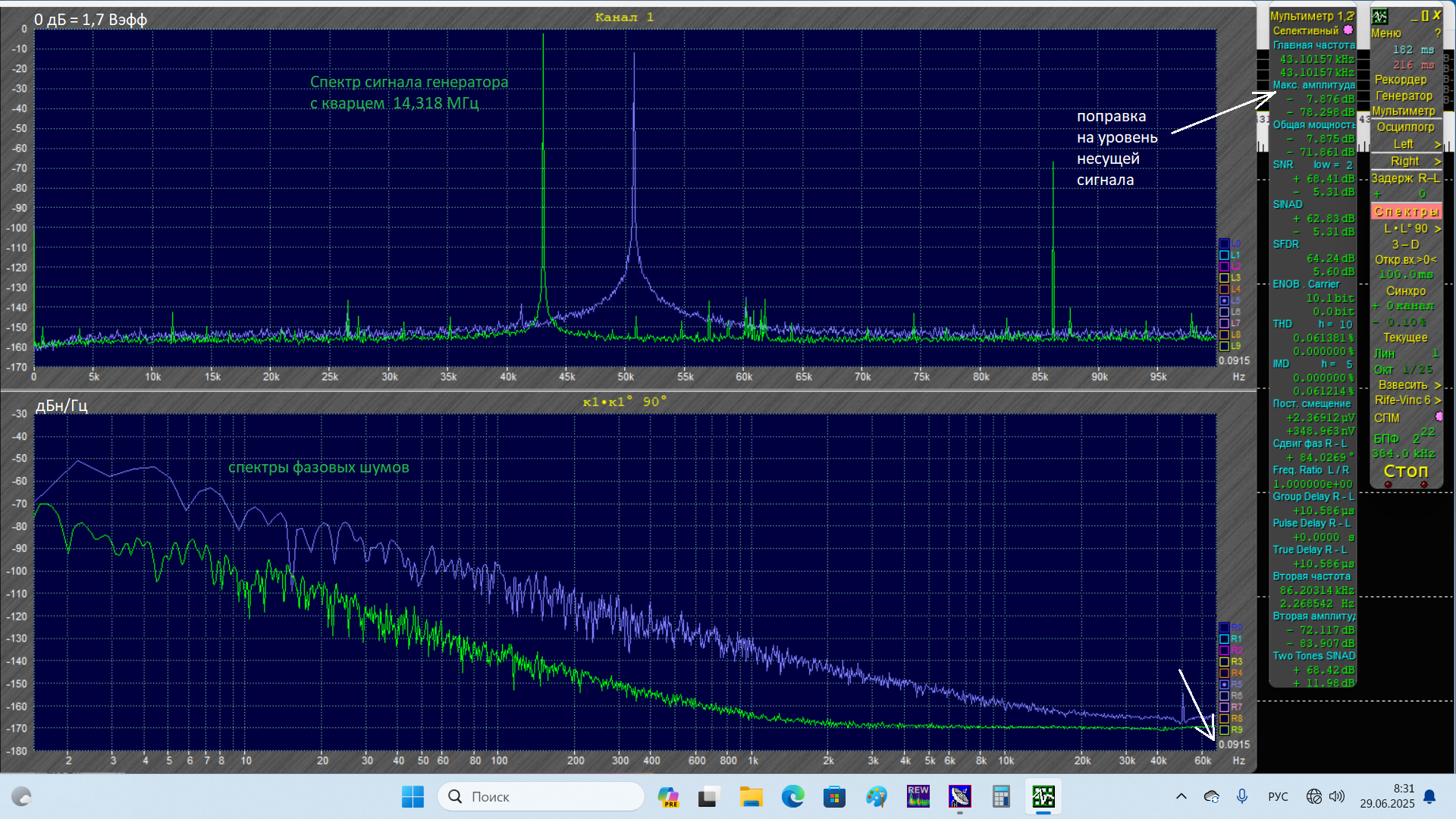
Task: Open the Мультиметр panel from menu
Action: tap(1404, 111)
